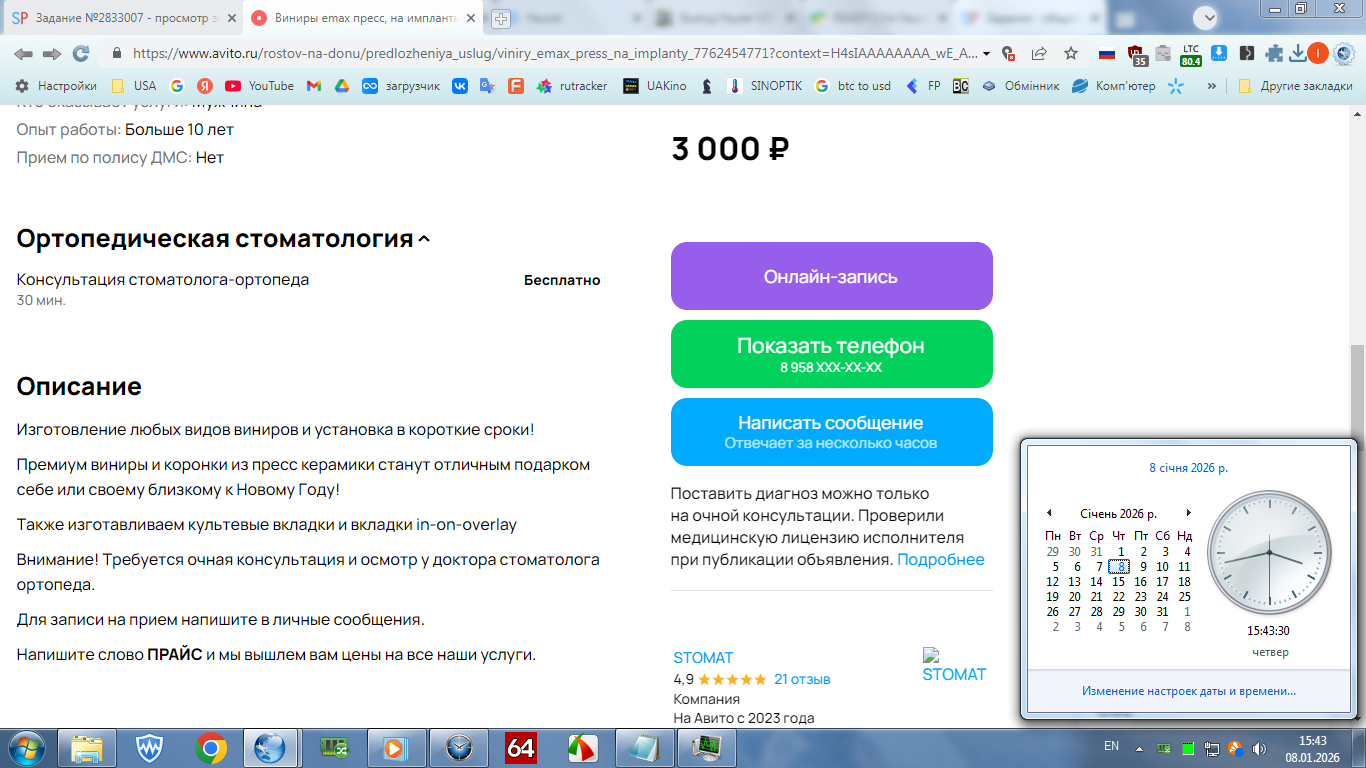This screenshot has height=768, width=1366.
Task: Open the USA bookmarks folder
Action: pos(134,86)
